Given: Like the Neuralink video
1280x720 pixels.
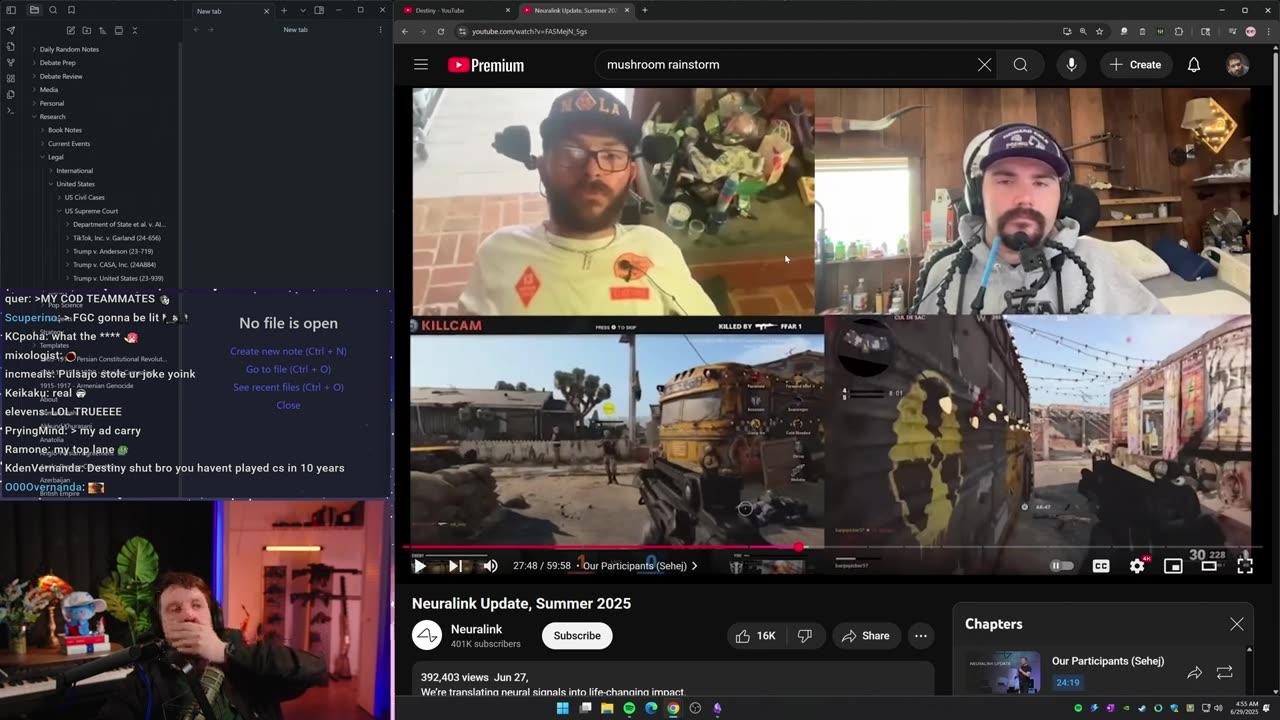Looking at the screenshot, I should [x=755, y=636].
